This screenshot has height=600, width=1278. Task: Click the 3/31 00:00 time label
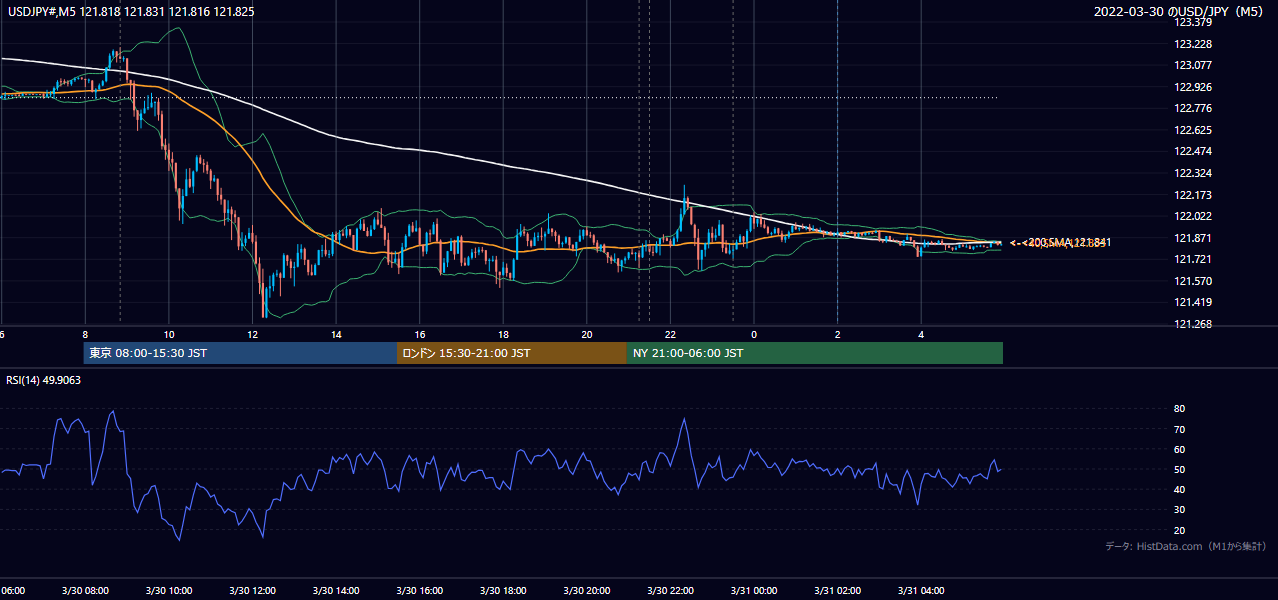(753, 591)
